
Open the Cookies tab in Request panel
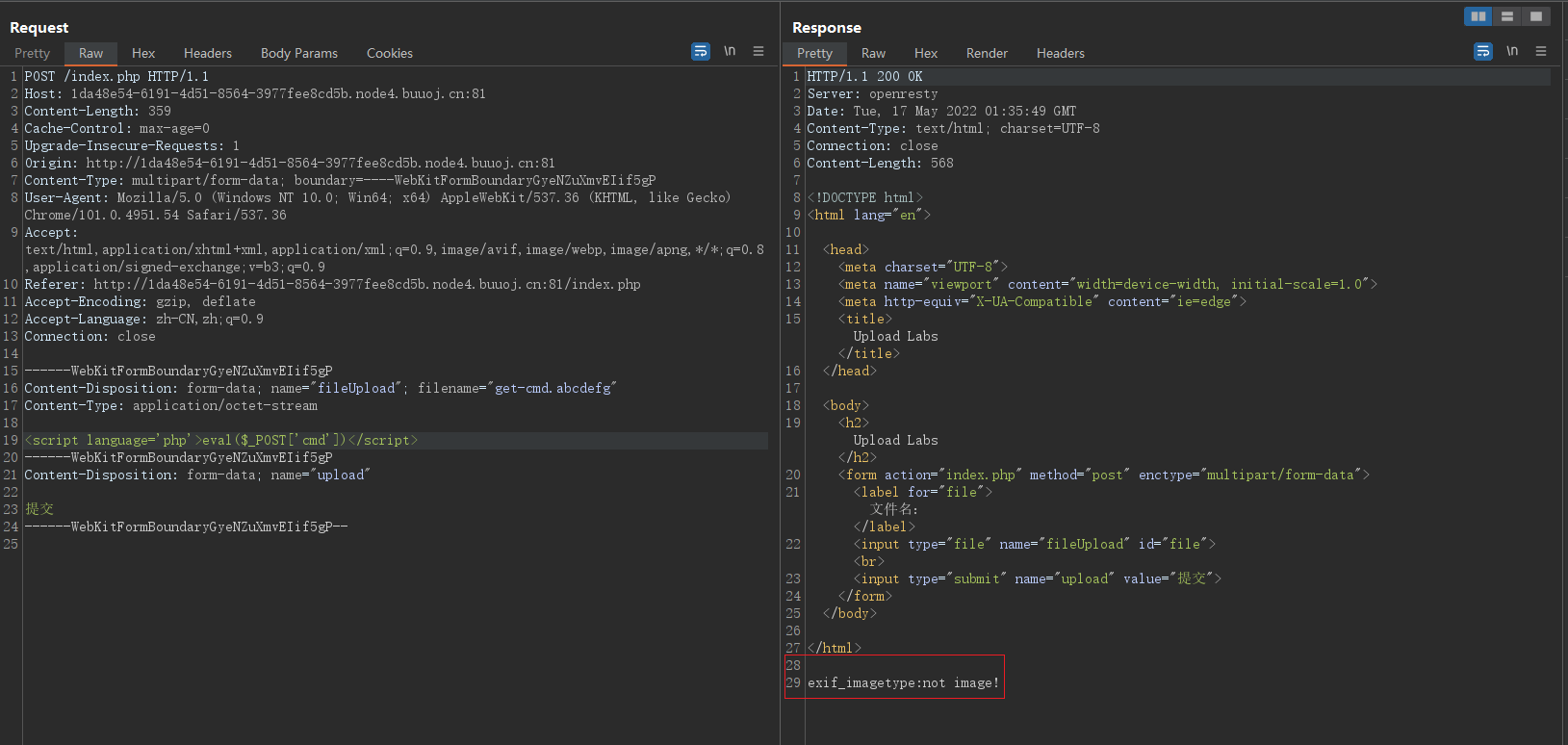(x=390, y=53)
